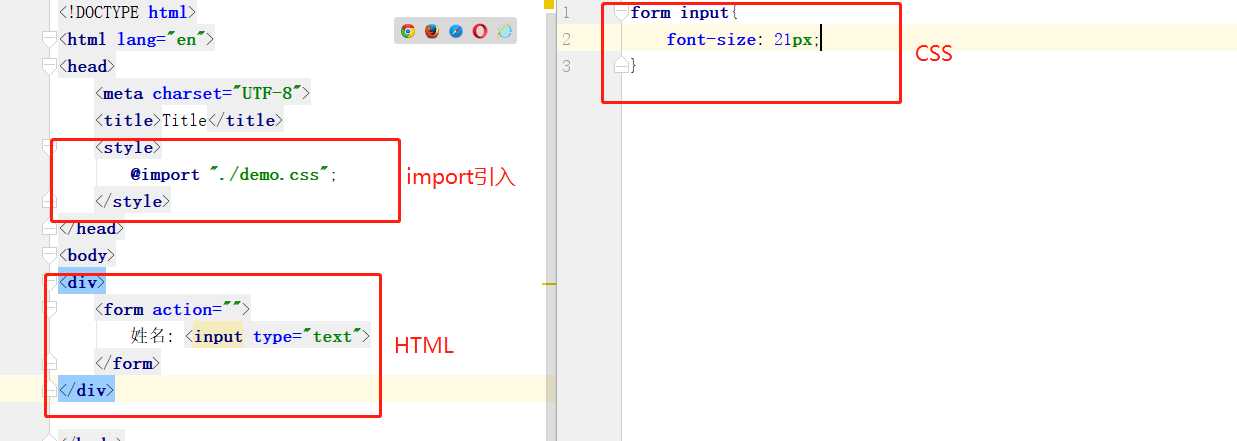This screenshot has width=1237, height=441.
Task: Click the word Title inside title tag
Action: tap(185, 121)
